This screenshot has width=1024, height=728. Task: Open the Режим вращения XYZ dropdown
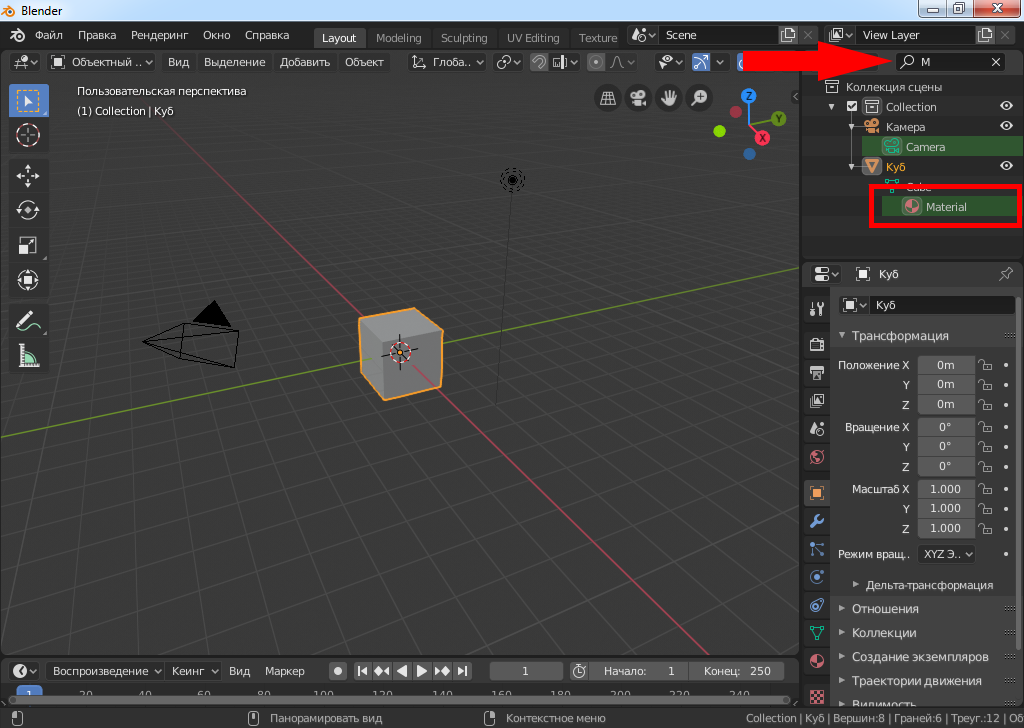(x=946, y=554)
